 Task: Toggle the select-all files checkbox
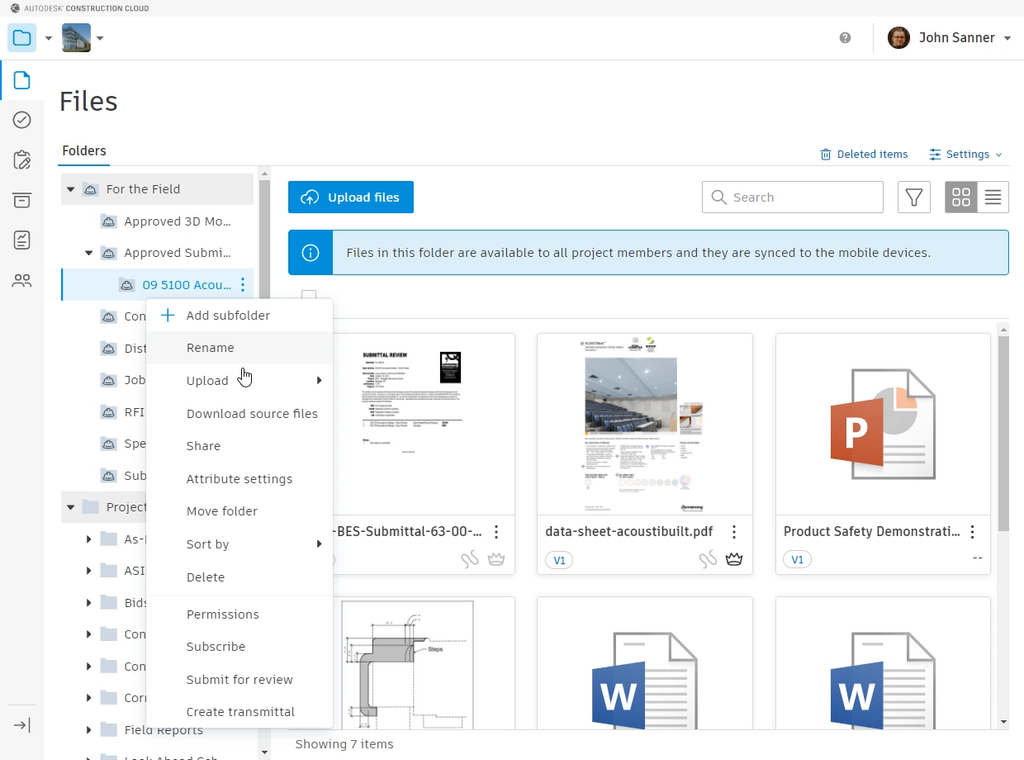[310, 296]
